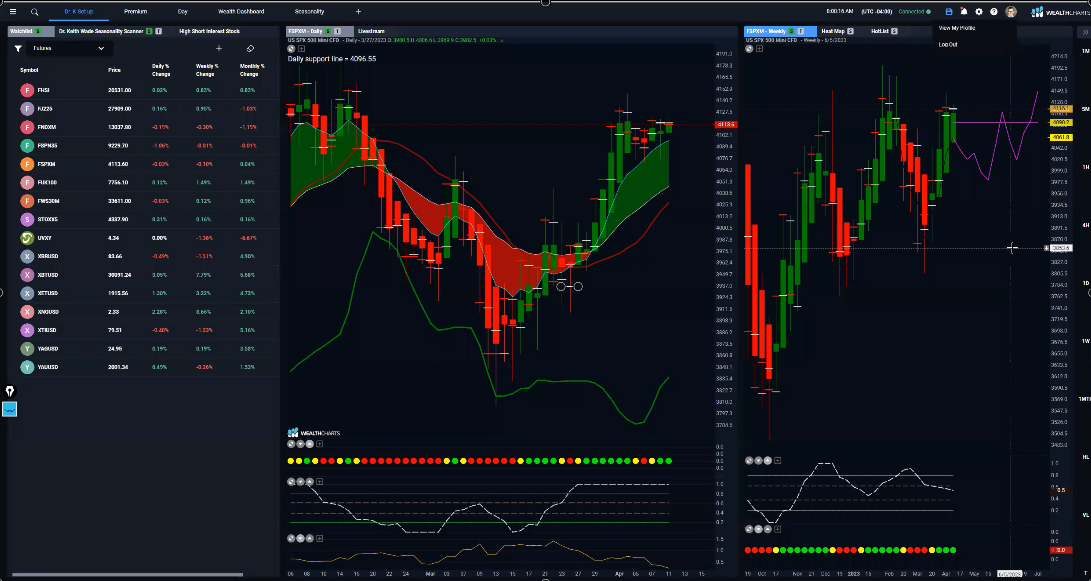
Task: Click the watchlist horizontal scrollbar
Action: 127,575
